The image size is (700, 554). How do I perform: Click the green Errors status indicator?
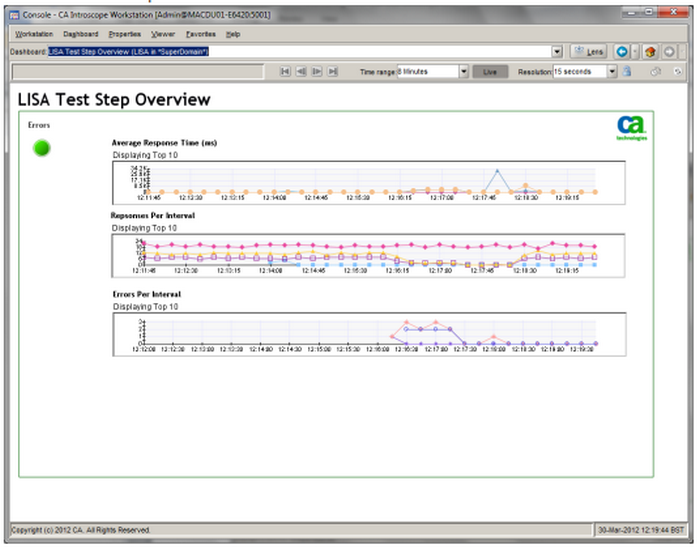tap(42, 148)
